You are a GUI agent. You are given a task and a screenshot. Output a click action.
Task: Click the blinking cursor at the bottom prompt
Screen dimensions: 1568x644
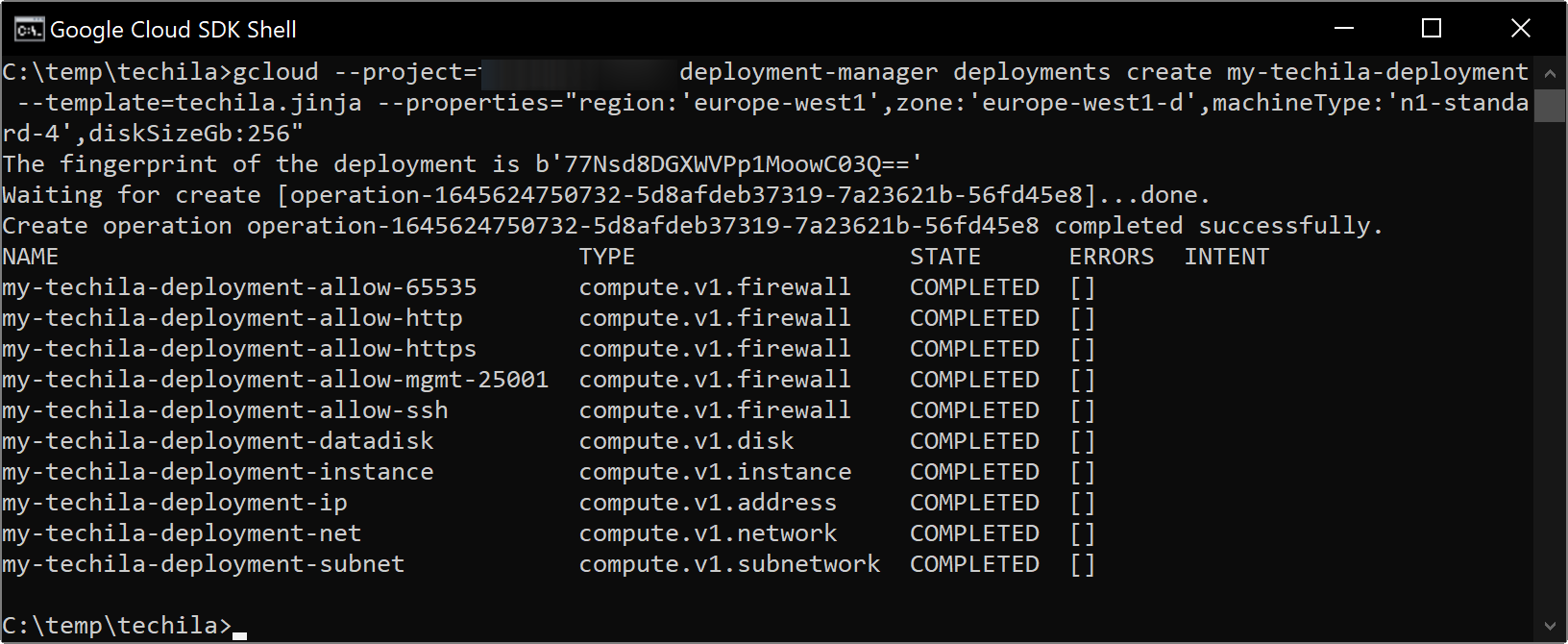click(239, 633)
